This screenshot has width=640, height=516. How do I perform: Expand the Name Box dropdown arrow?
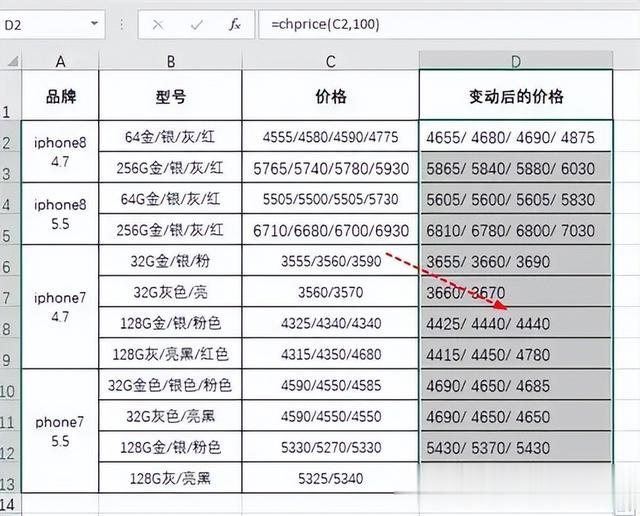(94, 24)
